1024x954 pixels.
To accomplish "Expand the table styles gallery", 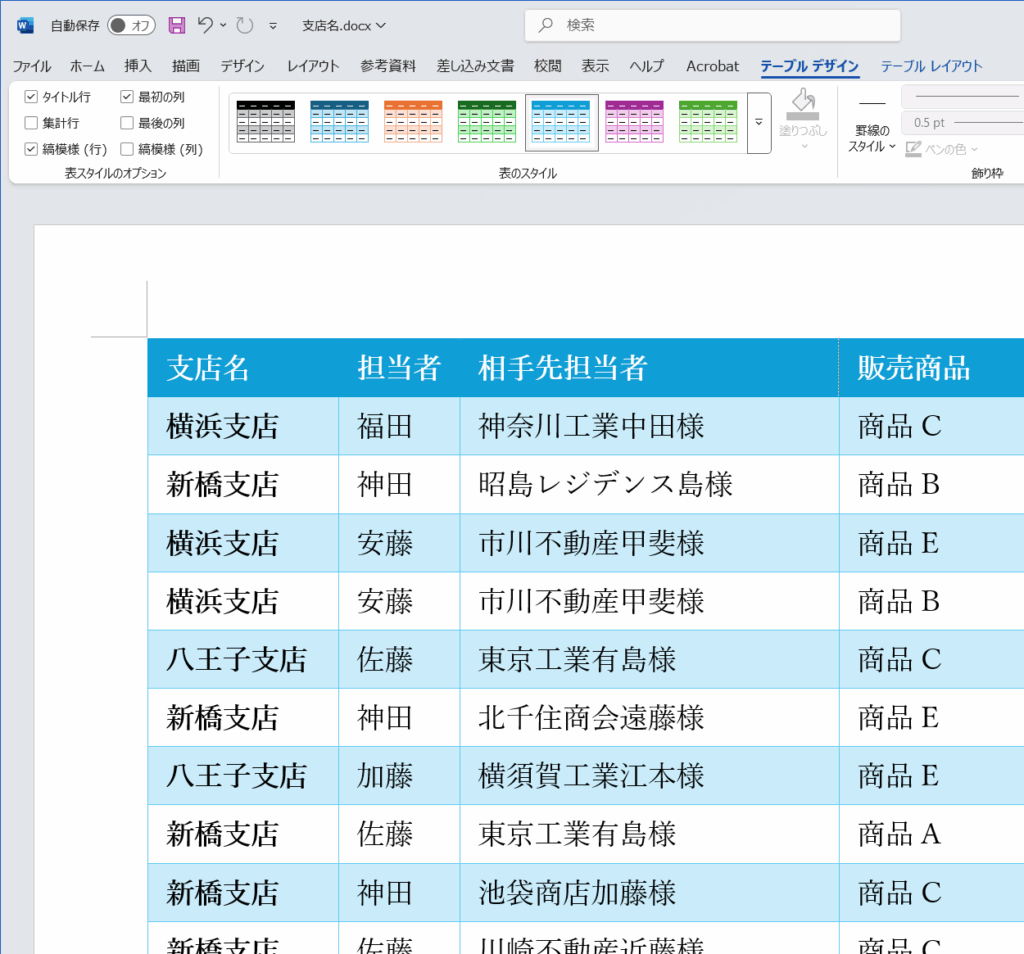I will tap(759, 122).
